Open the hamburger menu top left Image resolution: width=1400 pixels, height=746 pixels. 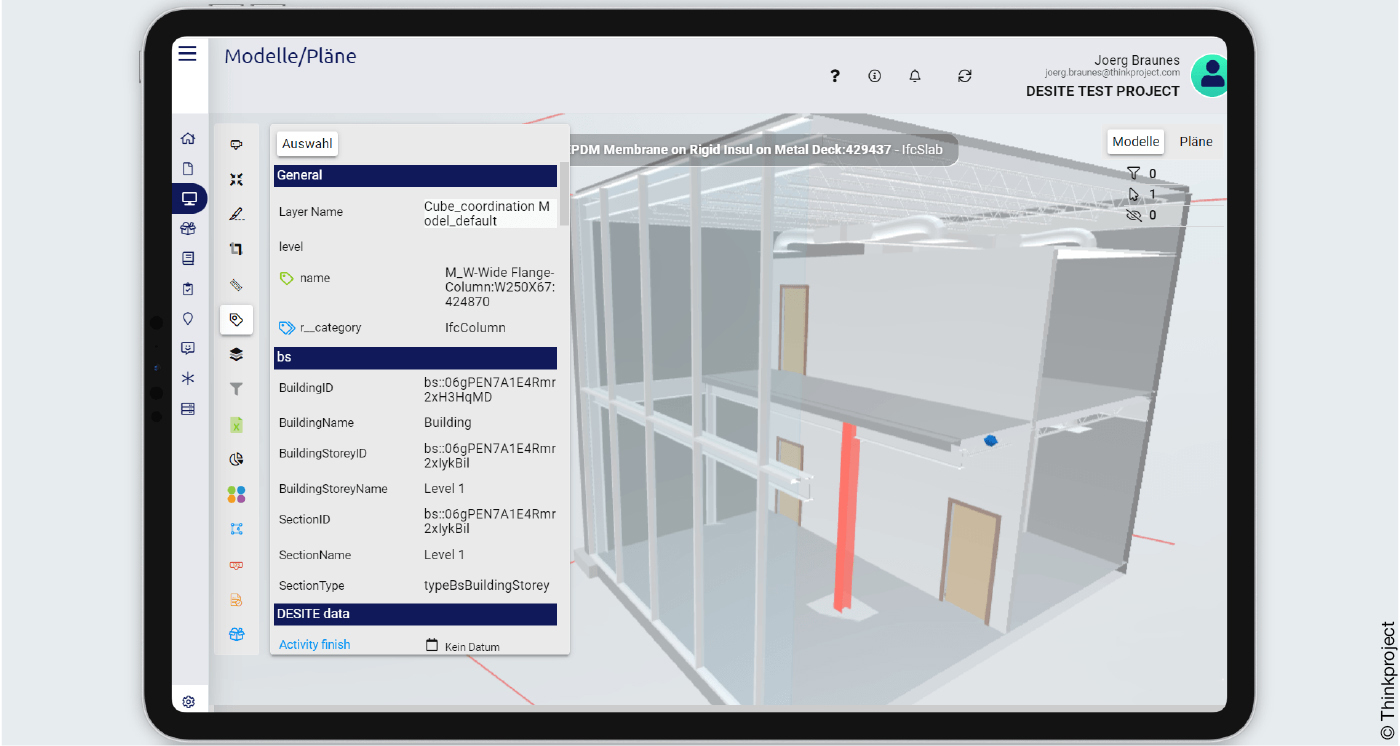point(187,53)
